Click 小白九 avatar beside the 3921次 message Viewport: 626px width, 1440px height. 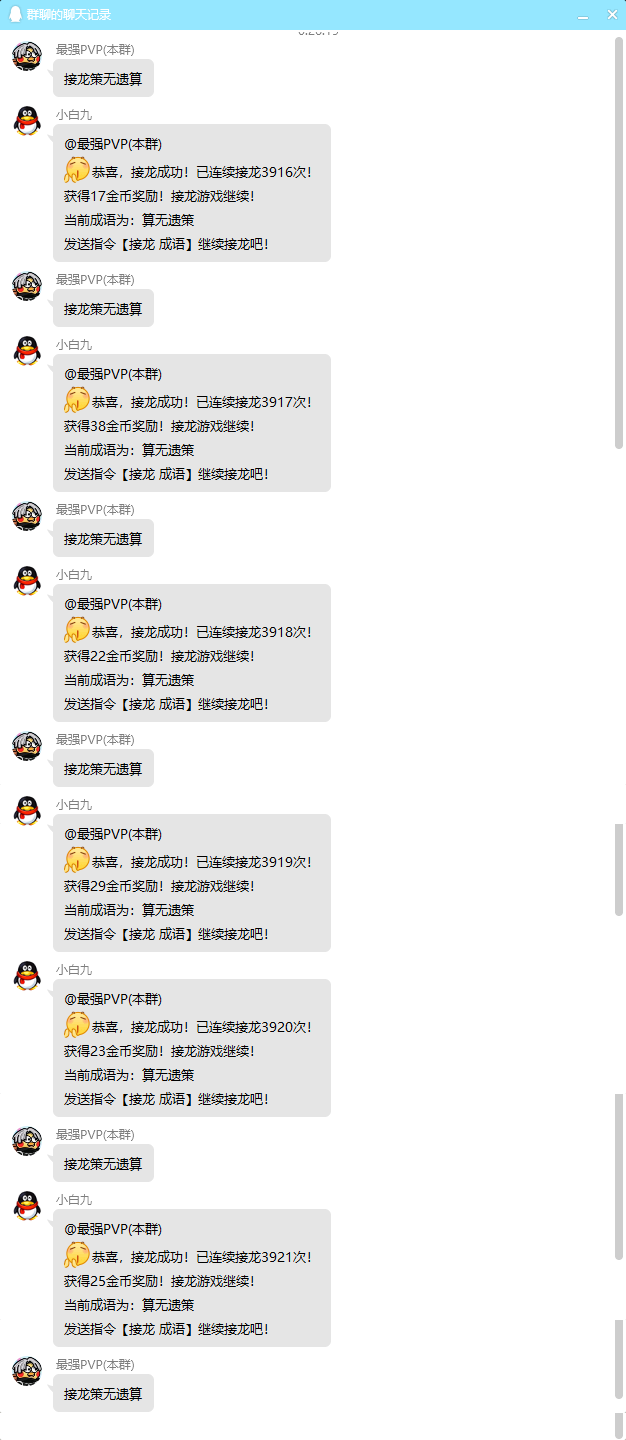click(x=27, y=1206)
